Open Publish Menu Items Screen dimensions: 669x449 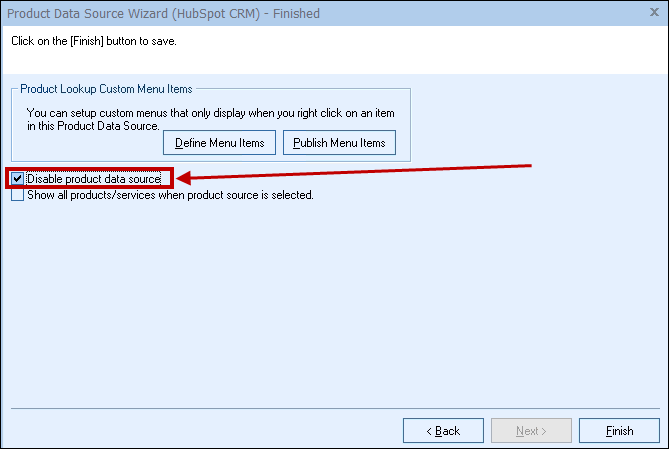339,143
